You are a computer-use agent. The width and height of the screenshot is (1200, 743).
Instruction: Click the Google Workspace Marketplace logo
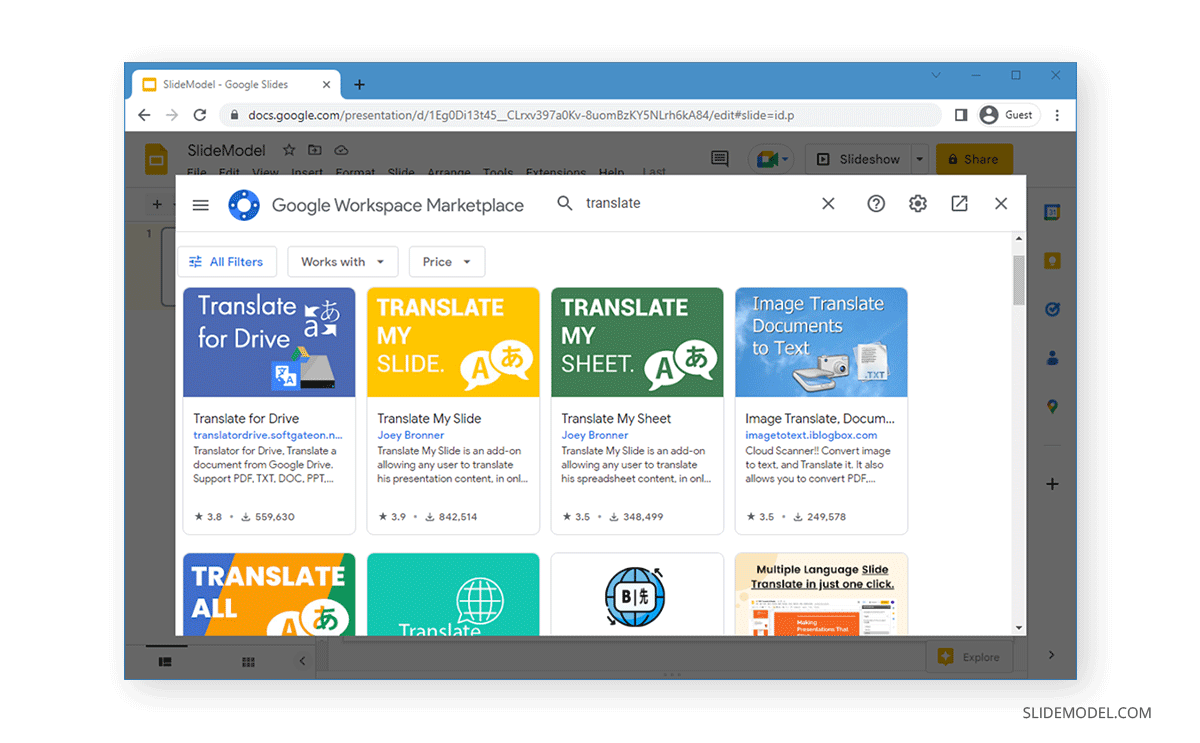[x=244, y=205]
